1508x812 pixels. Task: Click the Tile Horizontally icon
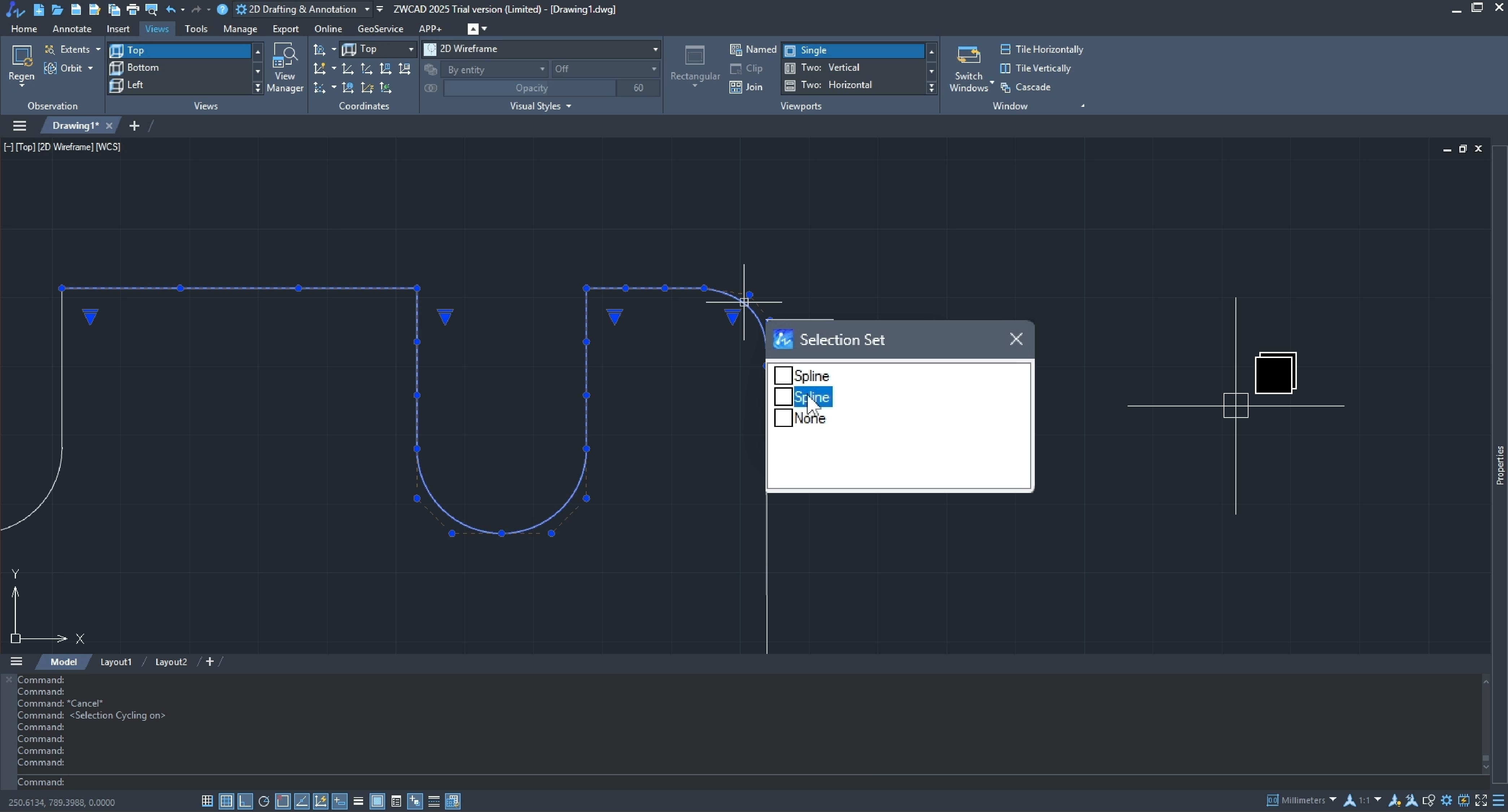coord(1005,49)
